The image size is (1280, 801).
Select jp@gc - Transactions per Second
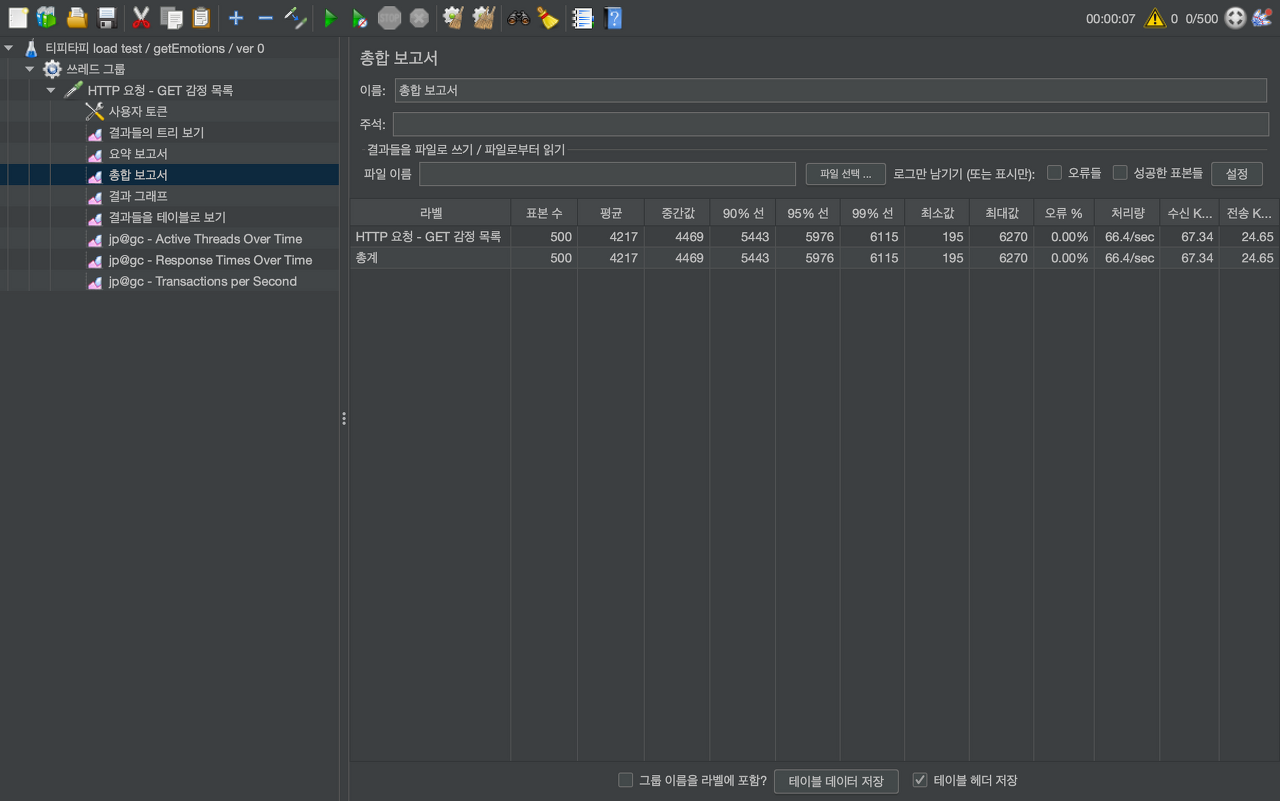click(205, 281)
